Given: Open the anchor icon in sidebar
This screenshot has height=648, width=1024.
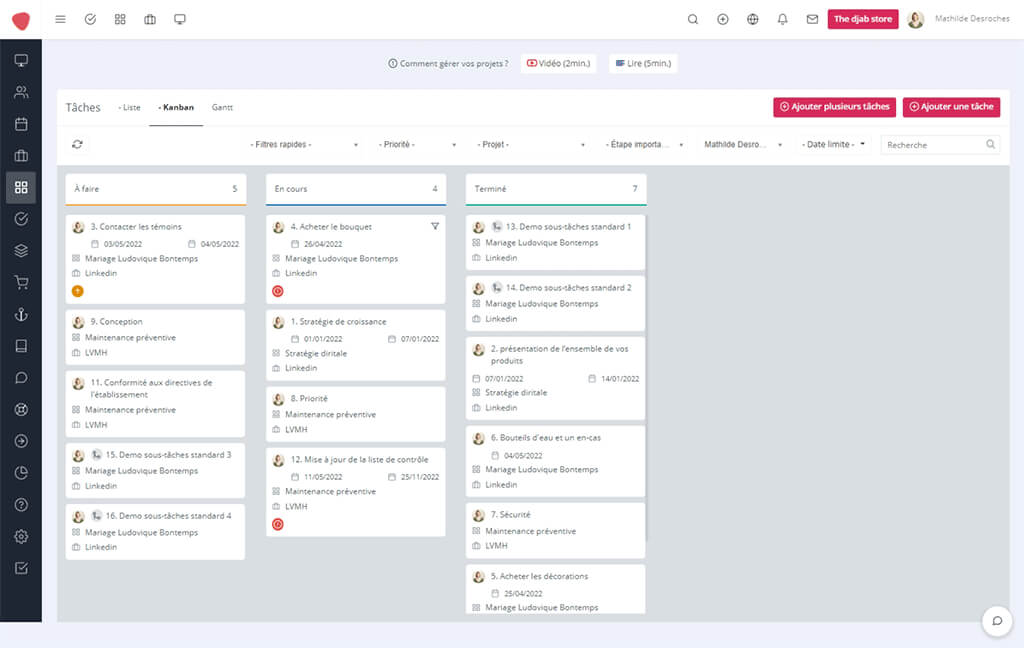Looking at the screenshot, I should pyautogui.click(x=21, y=314).
